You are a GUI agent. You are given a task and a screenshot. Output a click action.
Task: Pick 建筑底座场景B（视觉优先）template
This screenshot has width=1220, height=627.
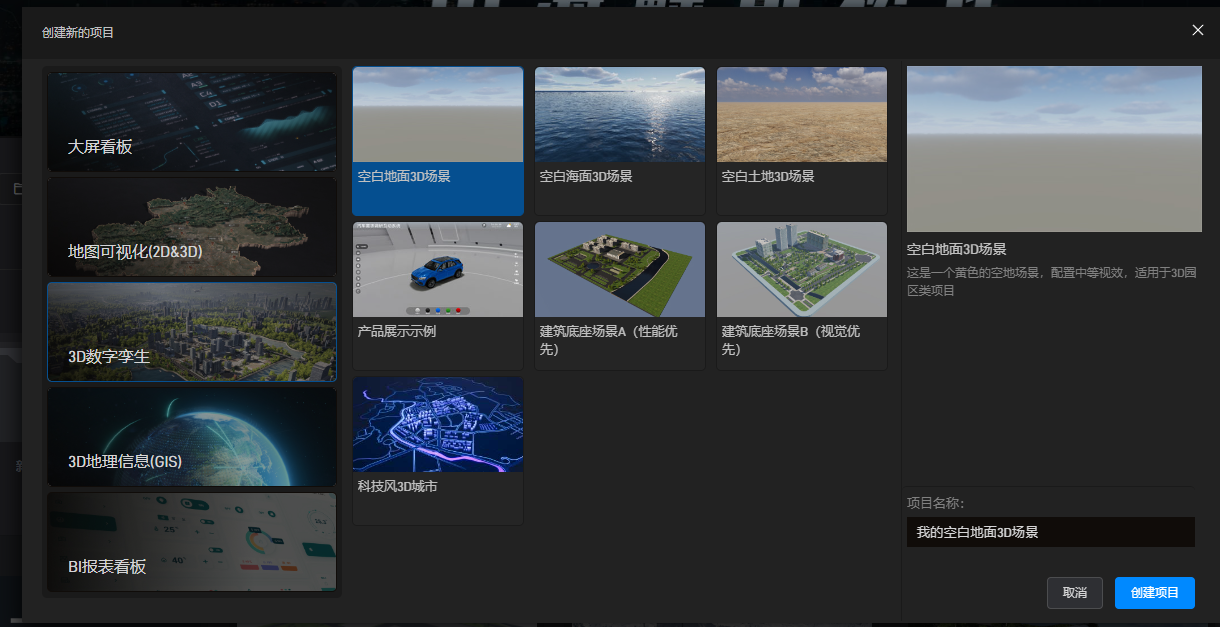[802, 270]
